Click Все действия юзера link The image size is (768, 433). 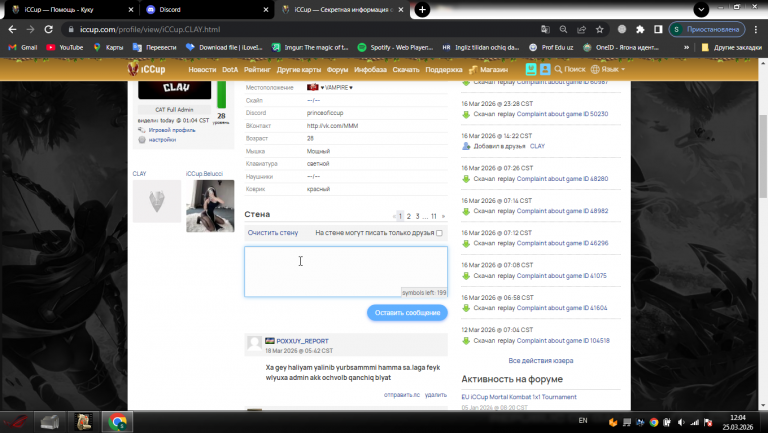pos(541,361)
